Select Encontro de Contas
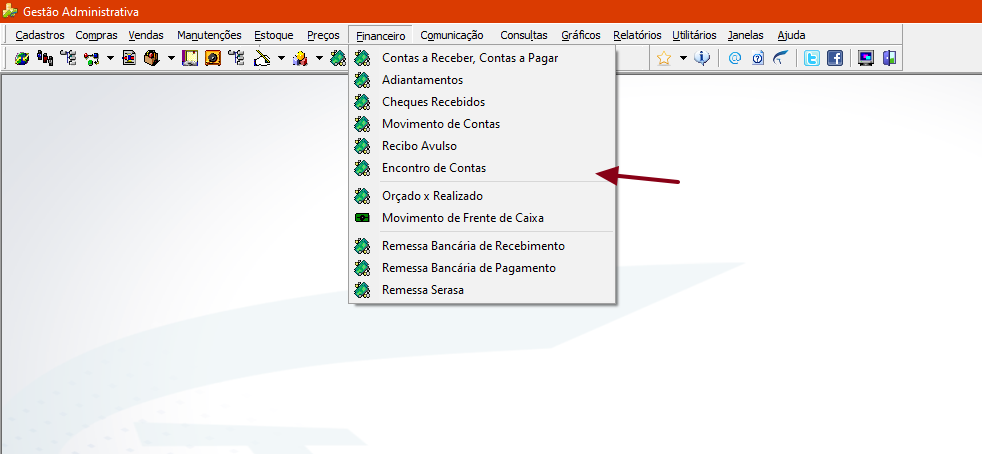This screenshot has width=982, height=454. (x=482, y=168)
